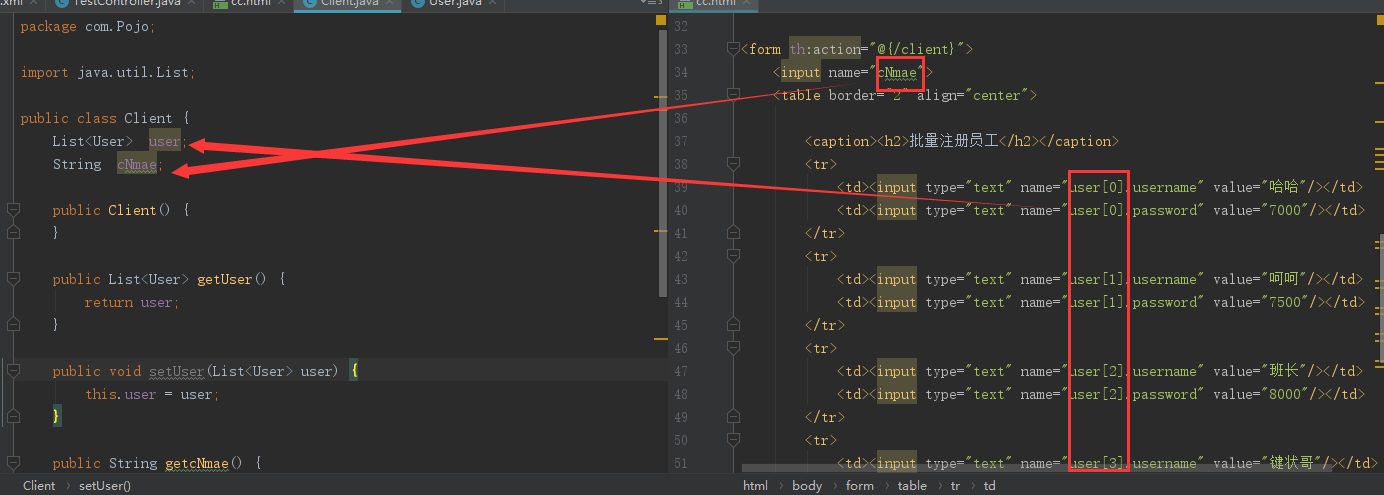This screenshot has height=495, width=1384.
Task: Click the table breadcrumb
Action: click(x=912, y=486)
